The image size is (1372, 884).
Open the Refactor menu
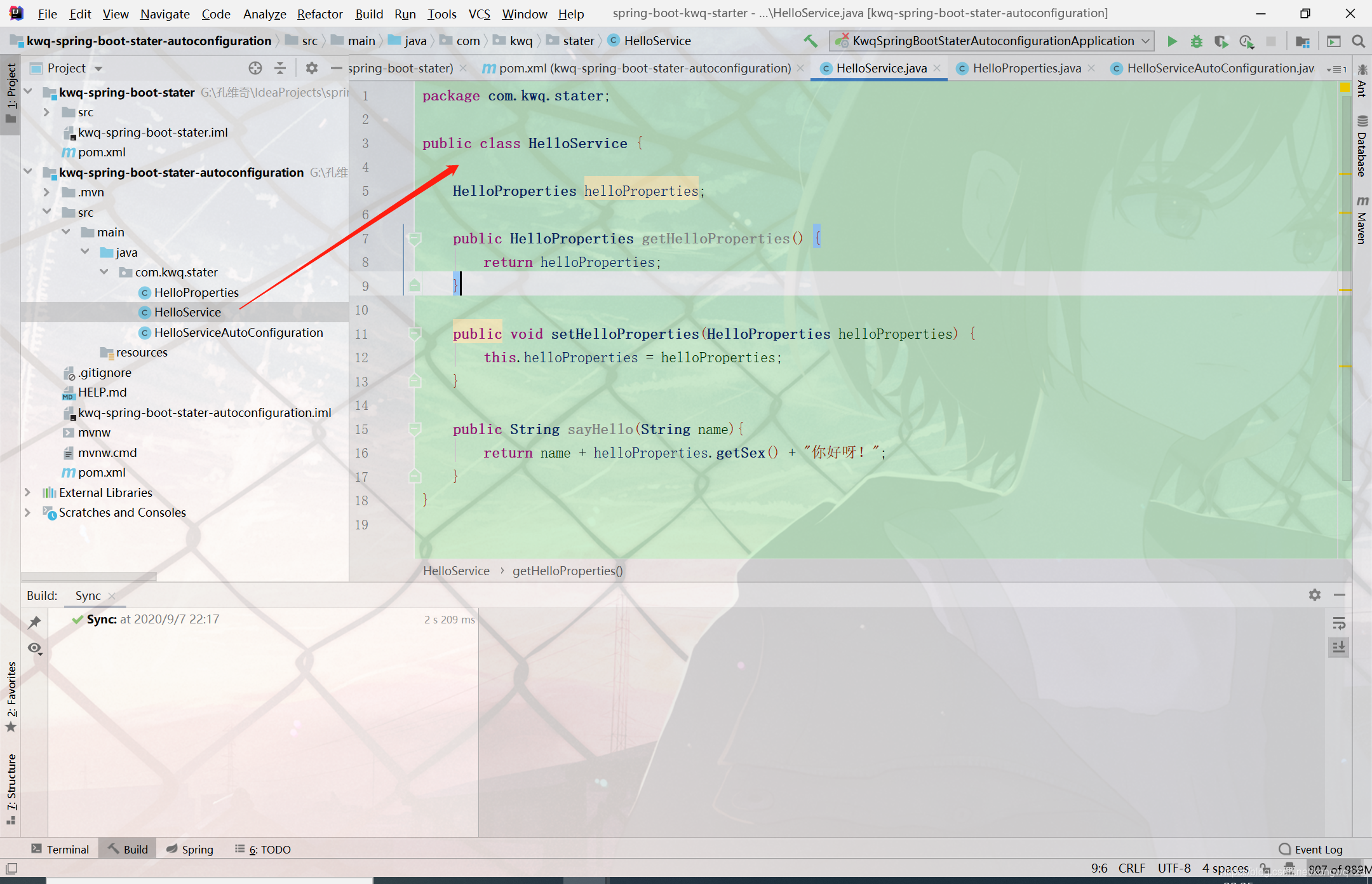[x=319, y=14]
